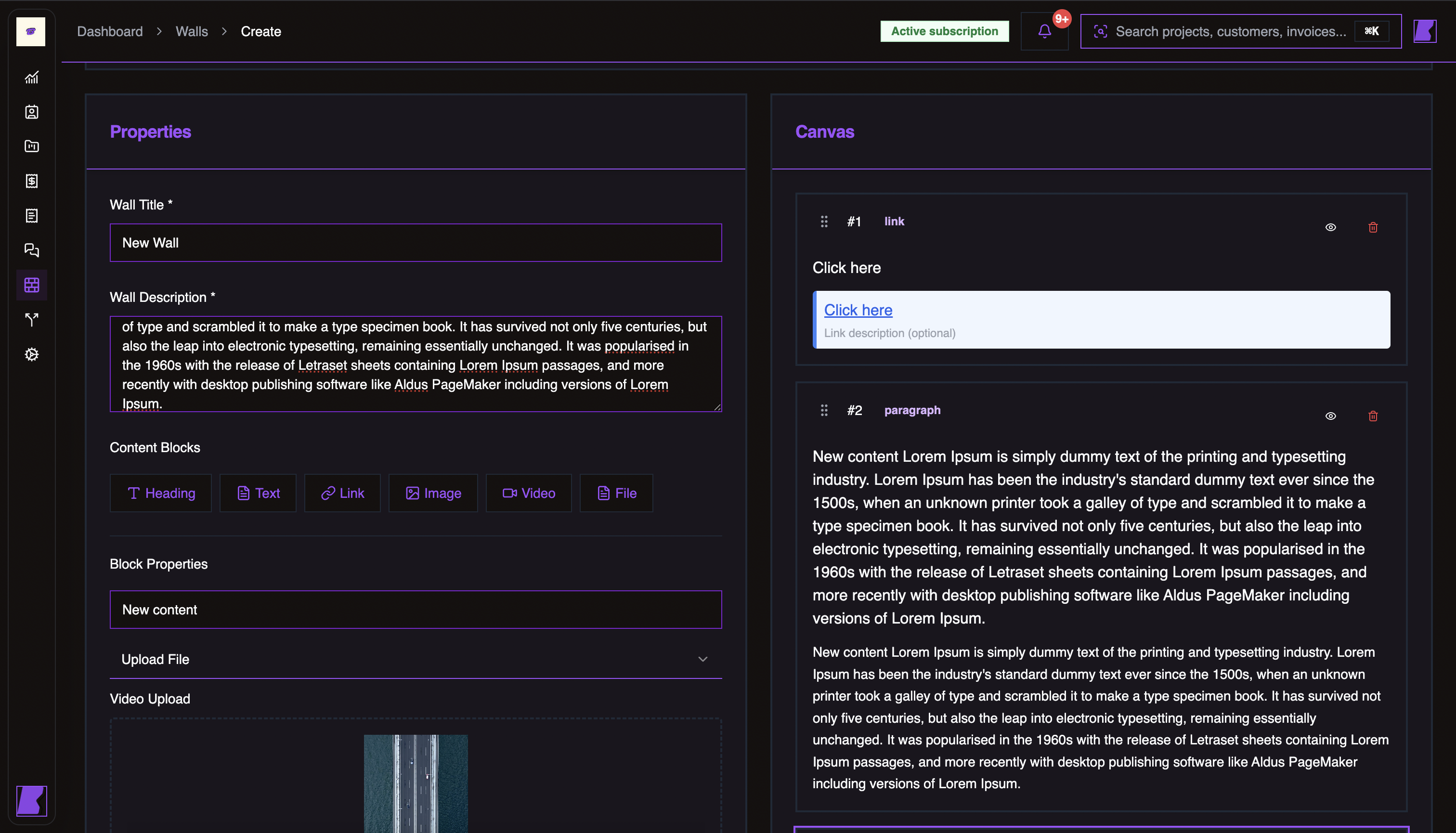This screenshot has width=1456, height=833.
Task: Toggle visibility of the #1 link block
Action: click(x=1330, y=227)
